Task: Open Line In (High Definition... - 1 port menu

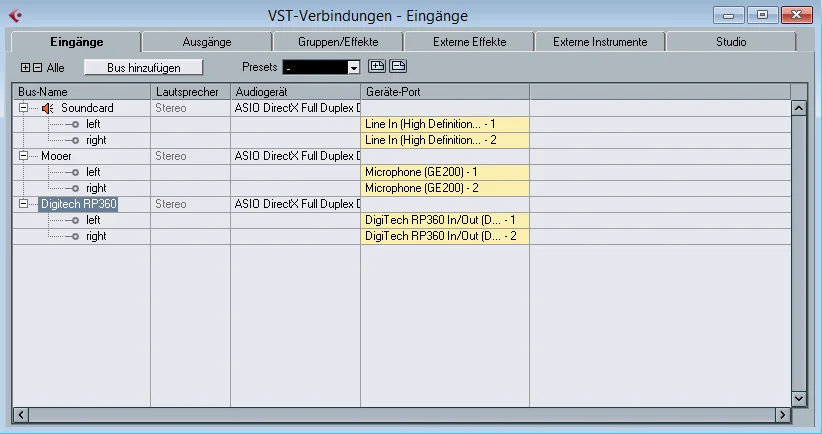Action: point(445,124)
